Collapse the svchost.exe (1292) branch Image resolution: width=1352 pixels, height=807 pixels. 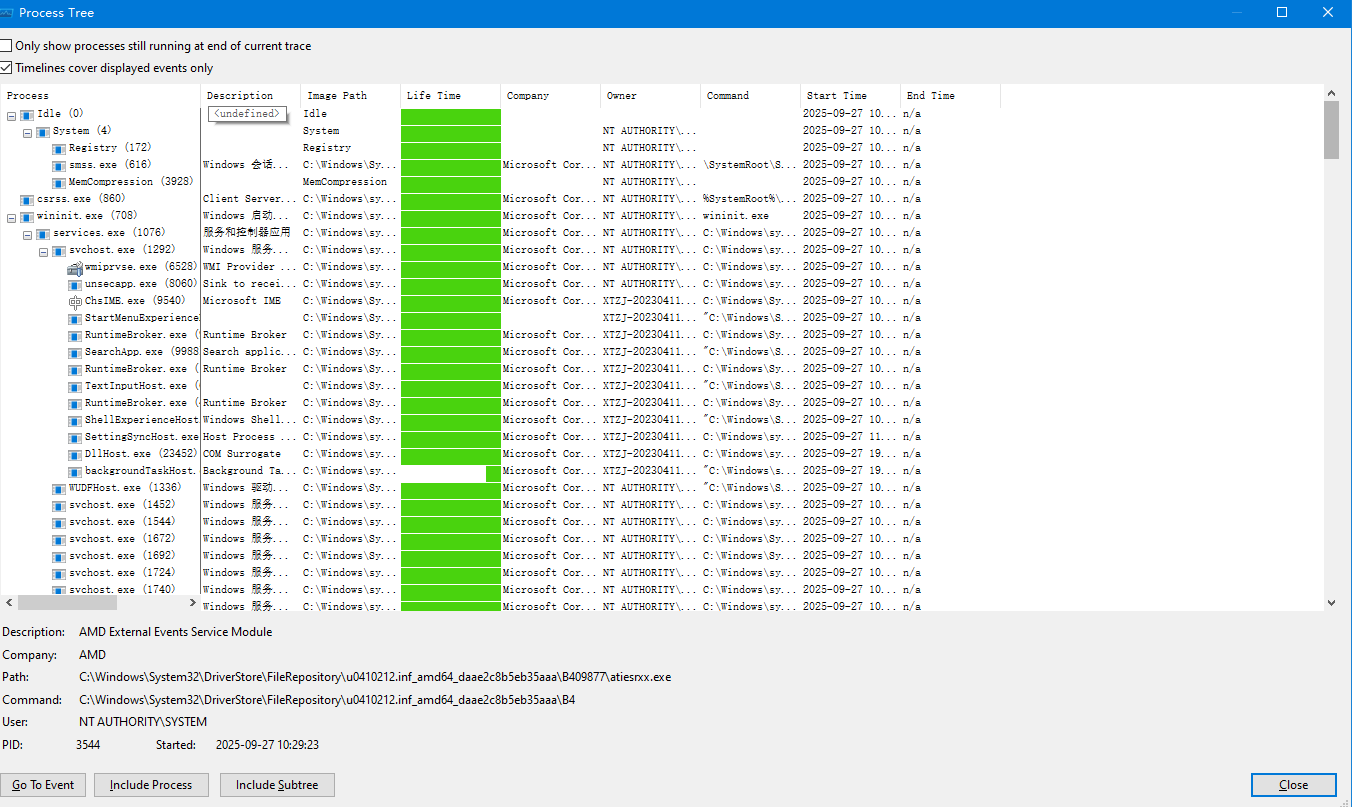44,251
